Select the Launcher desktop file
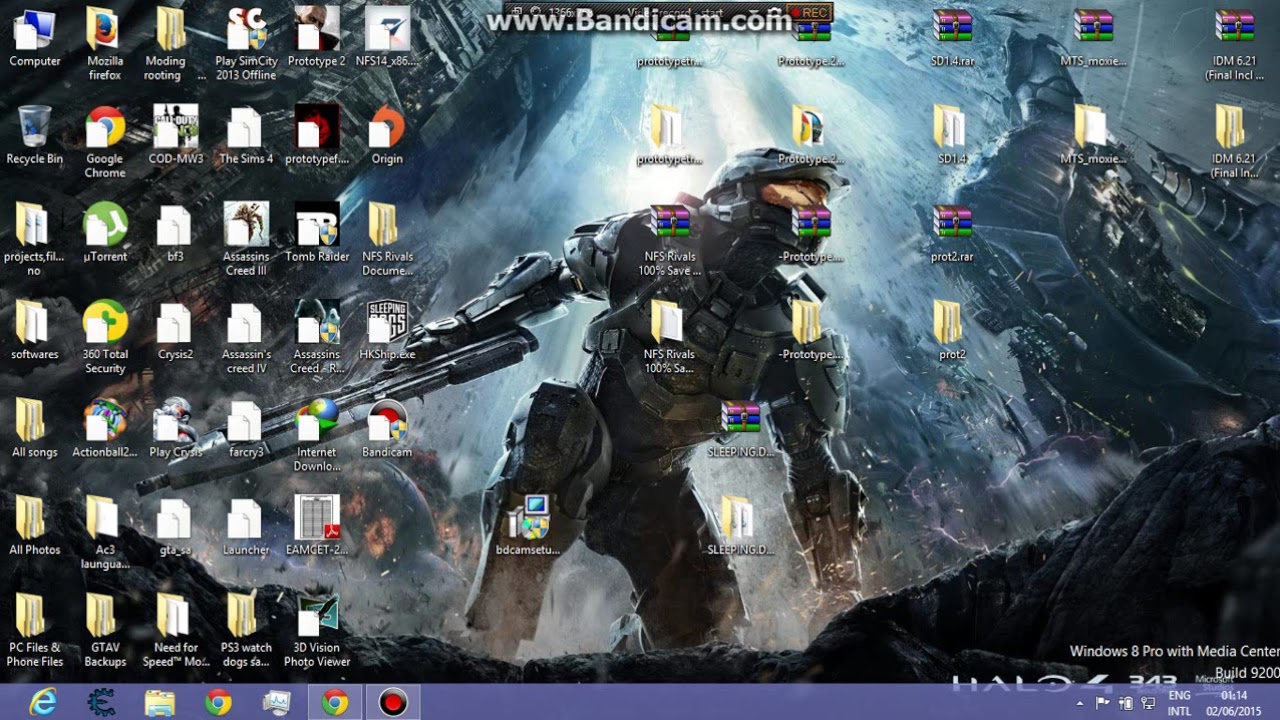This screenshot has width=1280, height=720. pyautogui.click(x=246, y=526)
